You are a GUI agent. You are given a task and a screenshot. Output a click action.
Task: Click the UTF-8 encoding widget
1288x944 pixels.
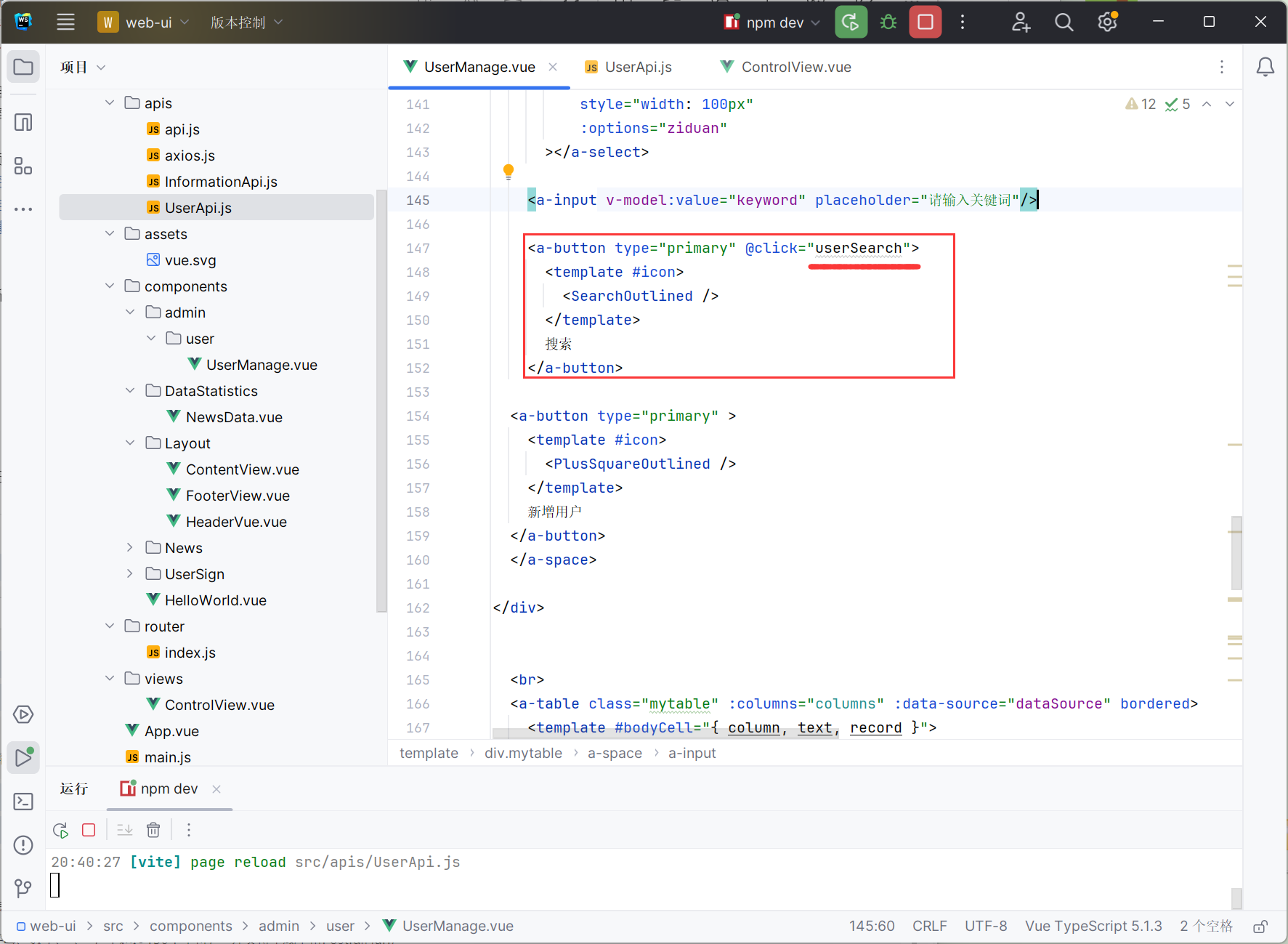[x=986, y=926]
